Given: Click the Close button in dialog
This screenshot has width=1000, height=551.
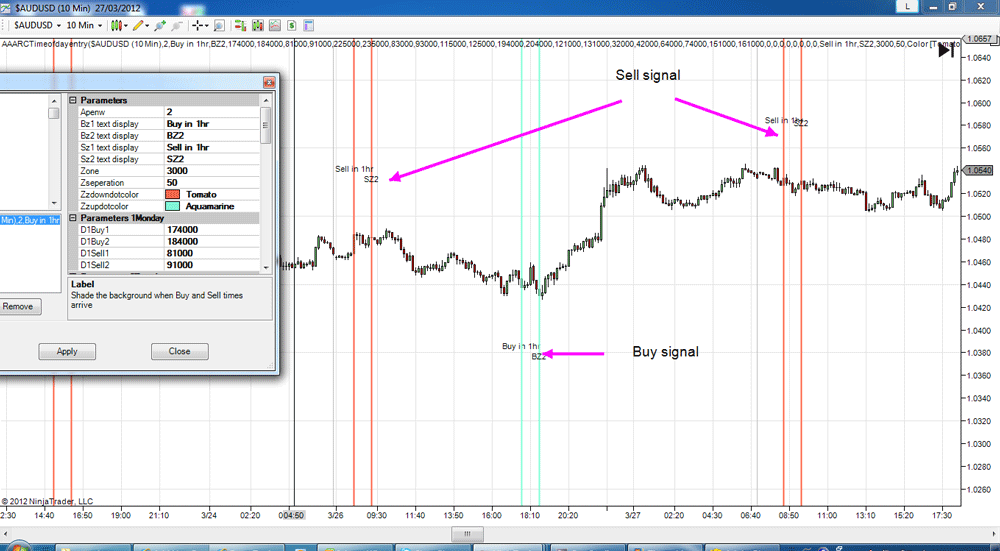Looking at the screenshot, I should click(179, 351).
